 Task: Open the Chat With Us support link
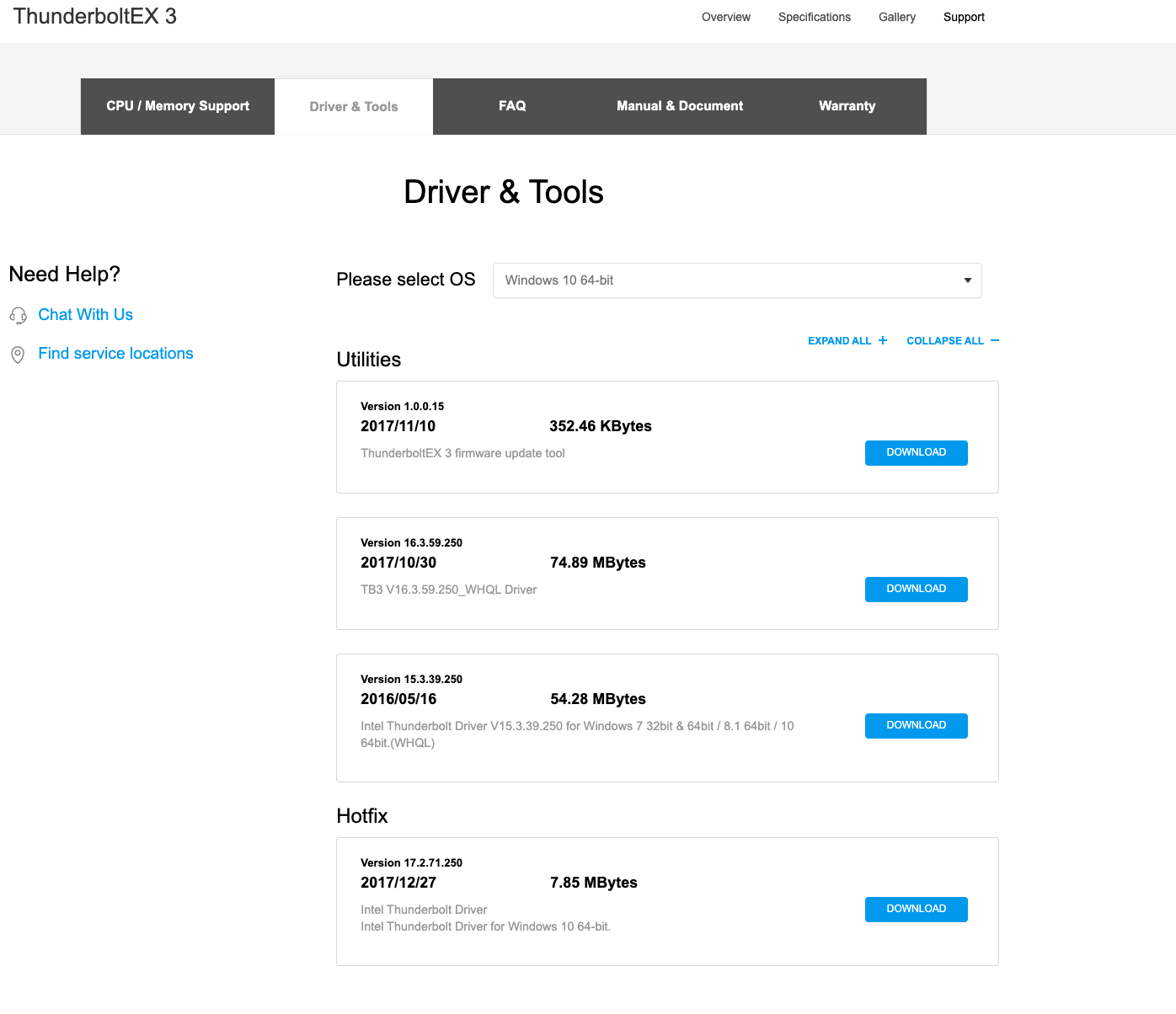(x=85, y=314)
